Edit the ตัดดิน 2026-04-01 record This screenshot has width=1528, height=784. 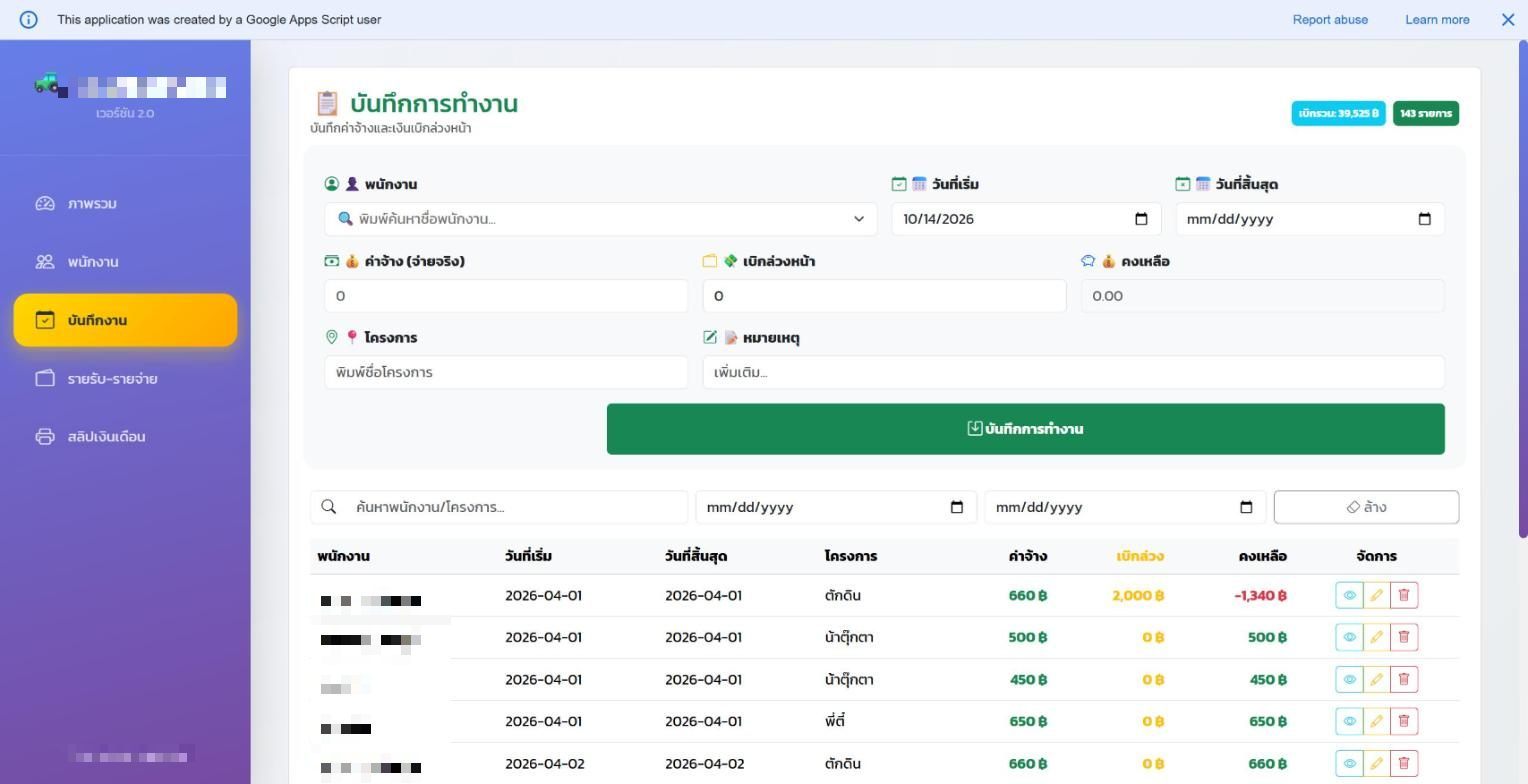pyautogui.click(x=1376, y=595)
